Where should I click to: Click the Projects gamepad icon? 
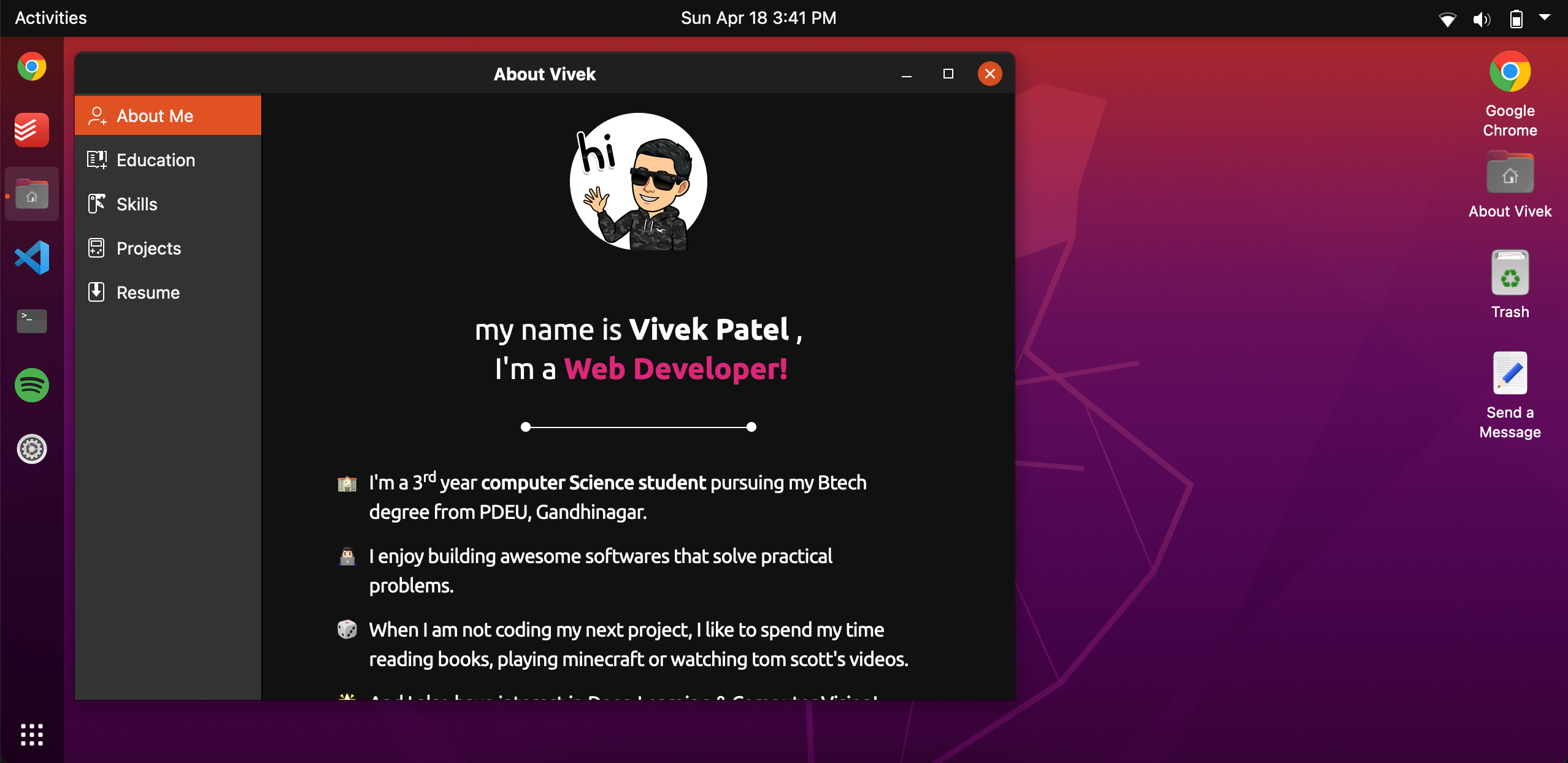pos(96,248)
